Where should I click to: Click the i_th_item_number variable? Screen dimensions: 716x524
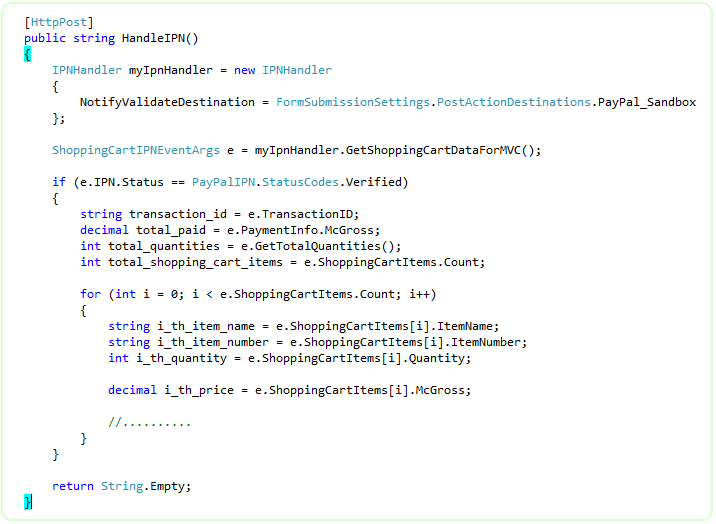tap(213, 342)
